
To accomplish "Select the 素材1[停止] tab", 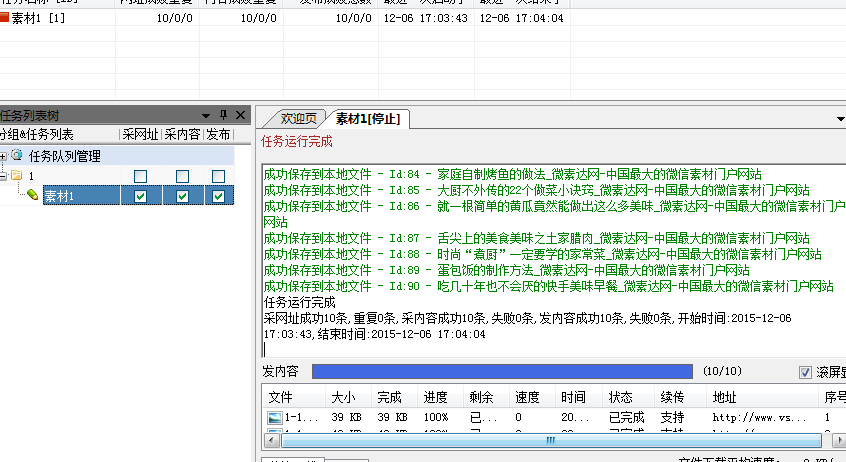I will pyautogui.click(x=368, y=119).
